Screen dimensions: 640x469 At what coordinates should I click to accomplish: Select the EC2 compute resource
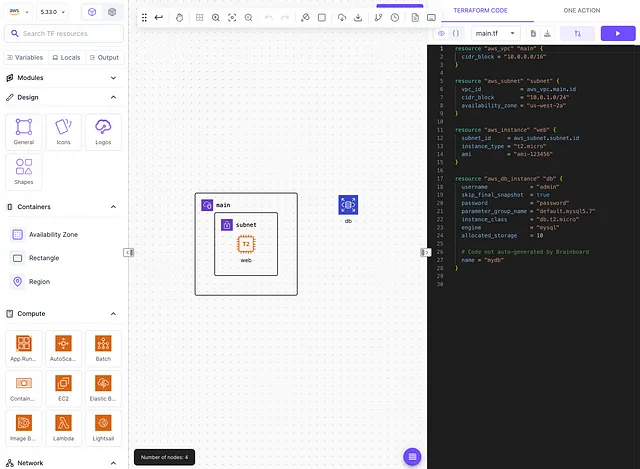tap(63, 388)
